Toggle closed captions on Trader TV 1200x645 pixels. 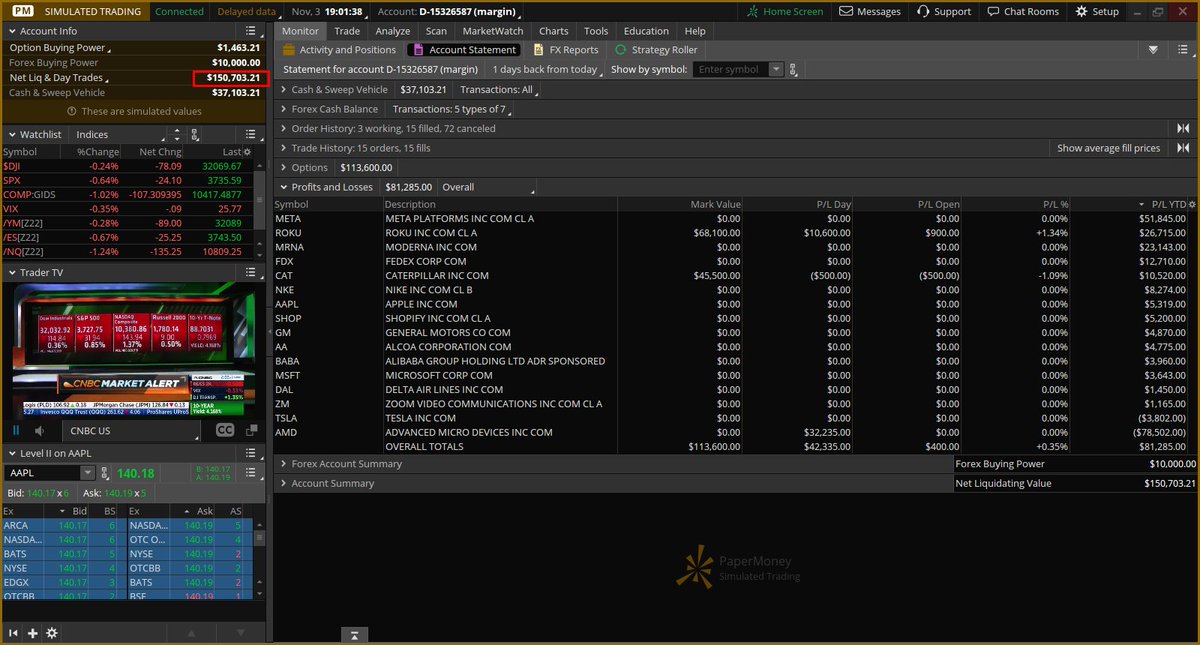tap(225, 430)
